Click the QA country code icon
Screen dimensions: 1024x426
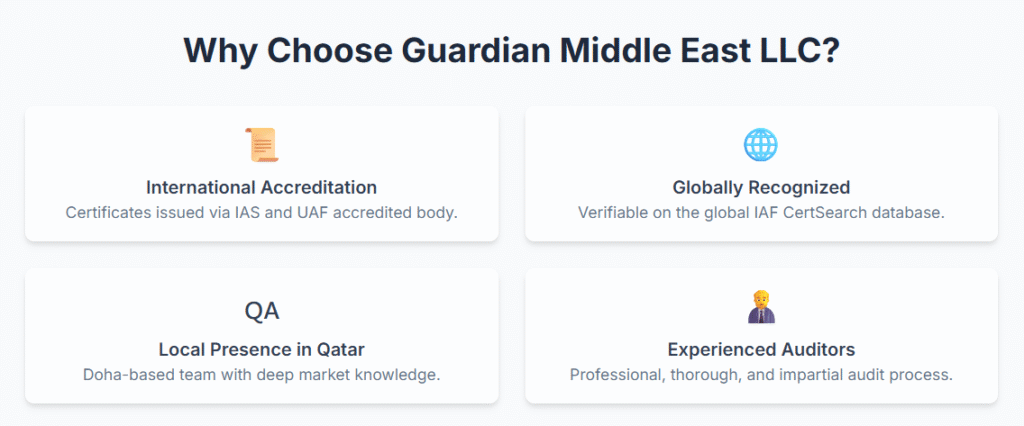261,311
